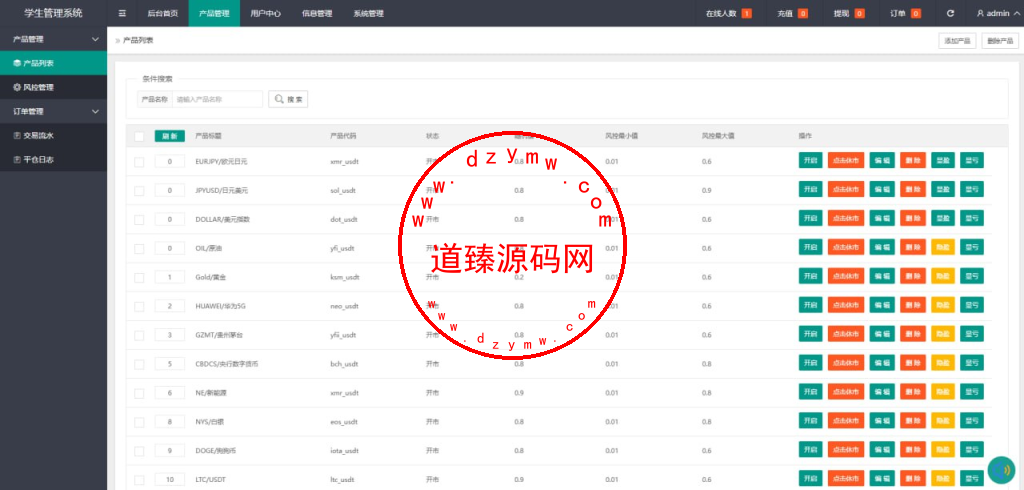Image resolution: width=1024 pixels, height=490 pixels.
Task: Click 编辑 for DOLLAR/美元指数 row
Action: coord(882,218)
